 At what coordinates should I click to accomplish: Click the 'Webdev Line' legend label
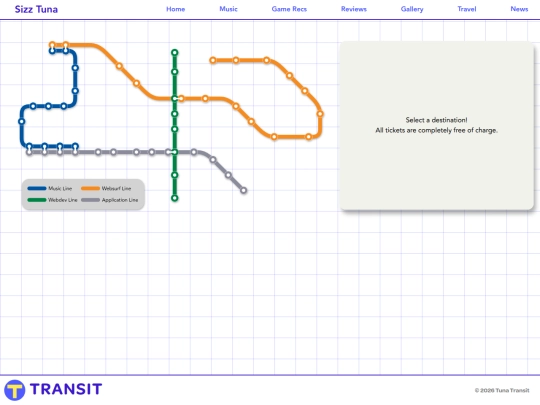click(x=63, y=200)
